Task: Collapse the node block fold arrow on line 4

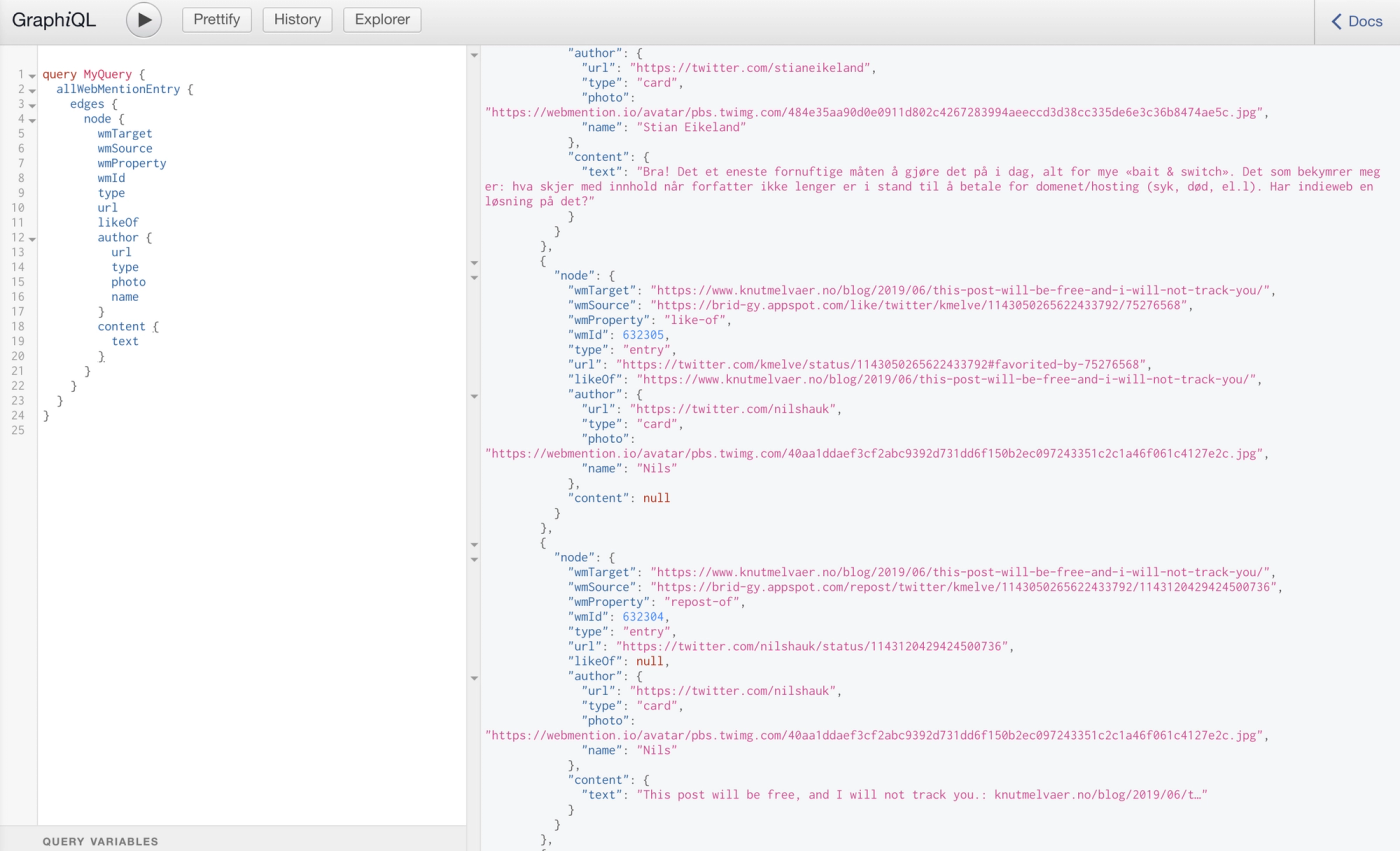Action: coord(31,118)
